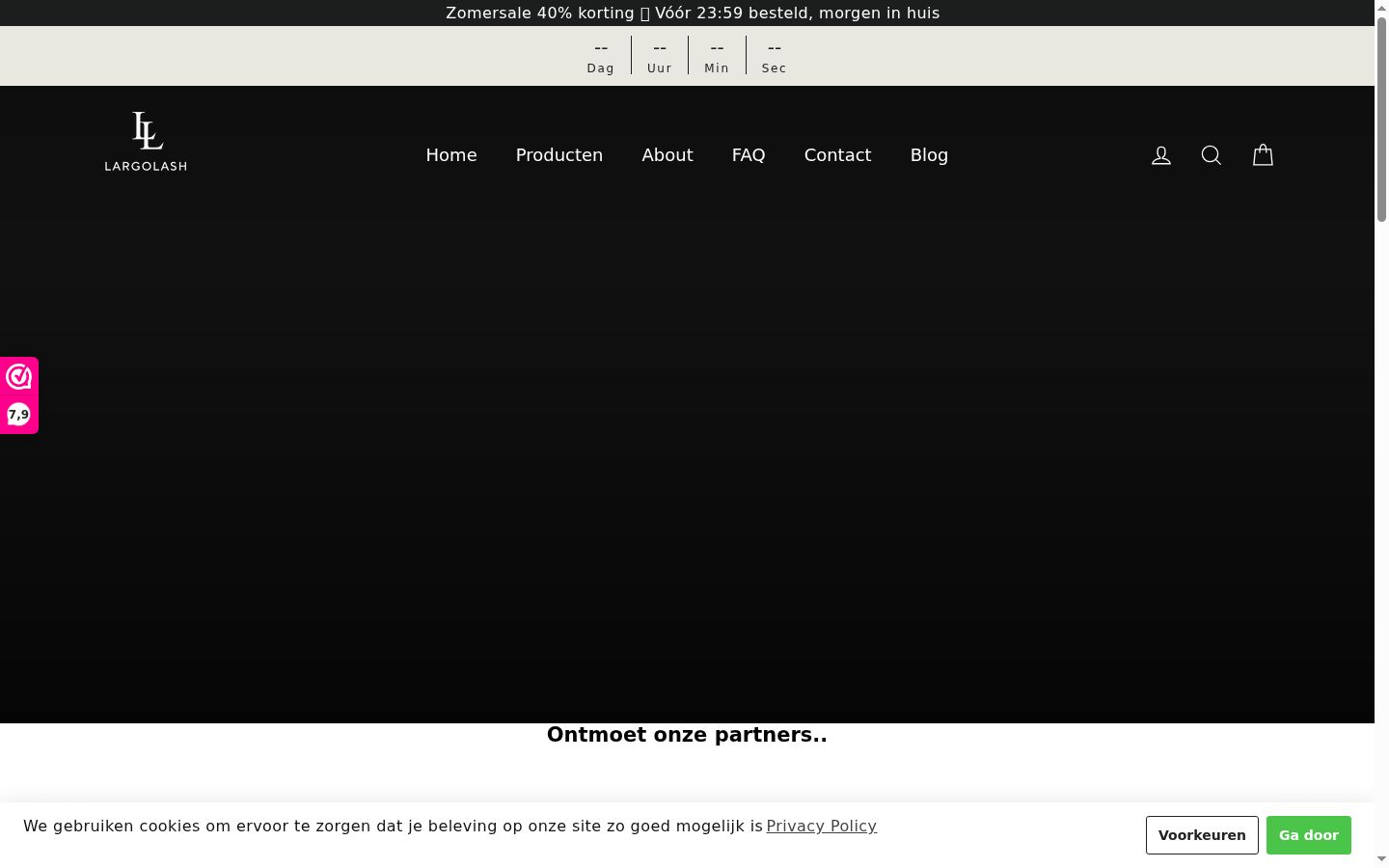Image resolution: width=1389 pixels, height=868 pixels.
Task: Open the account login icon
Action: point(1161,155)
